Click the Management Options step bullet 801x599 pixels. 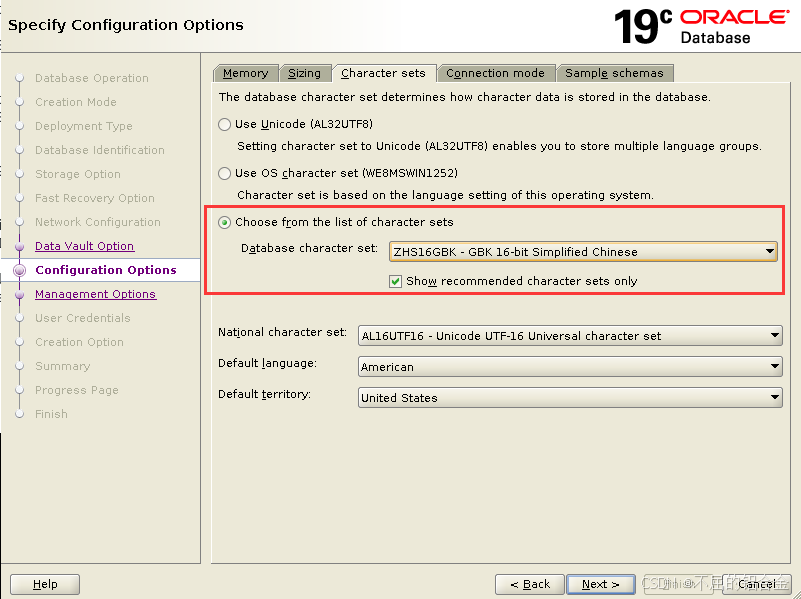[x=19, y=295]
